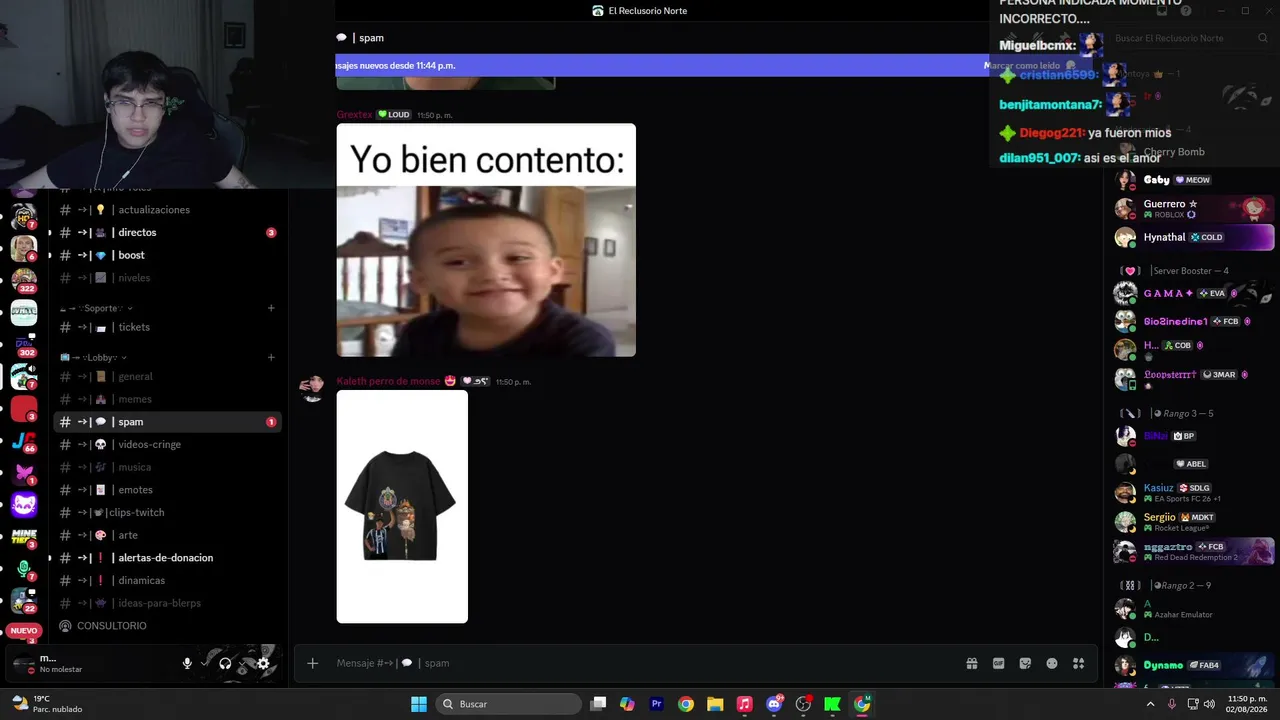Image resolution: width=1280 pixels, height=720 pixels.
Task: Open Grextex's user profile from message
Action: [x=354, y=115]
